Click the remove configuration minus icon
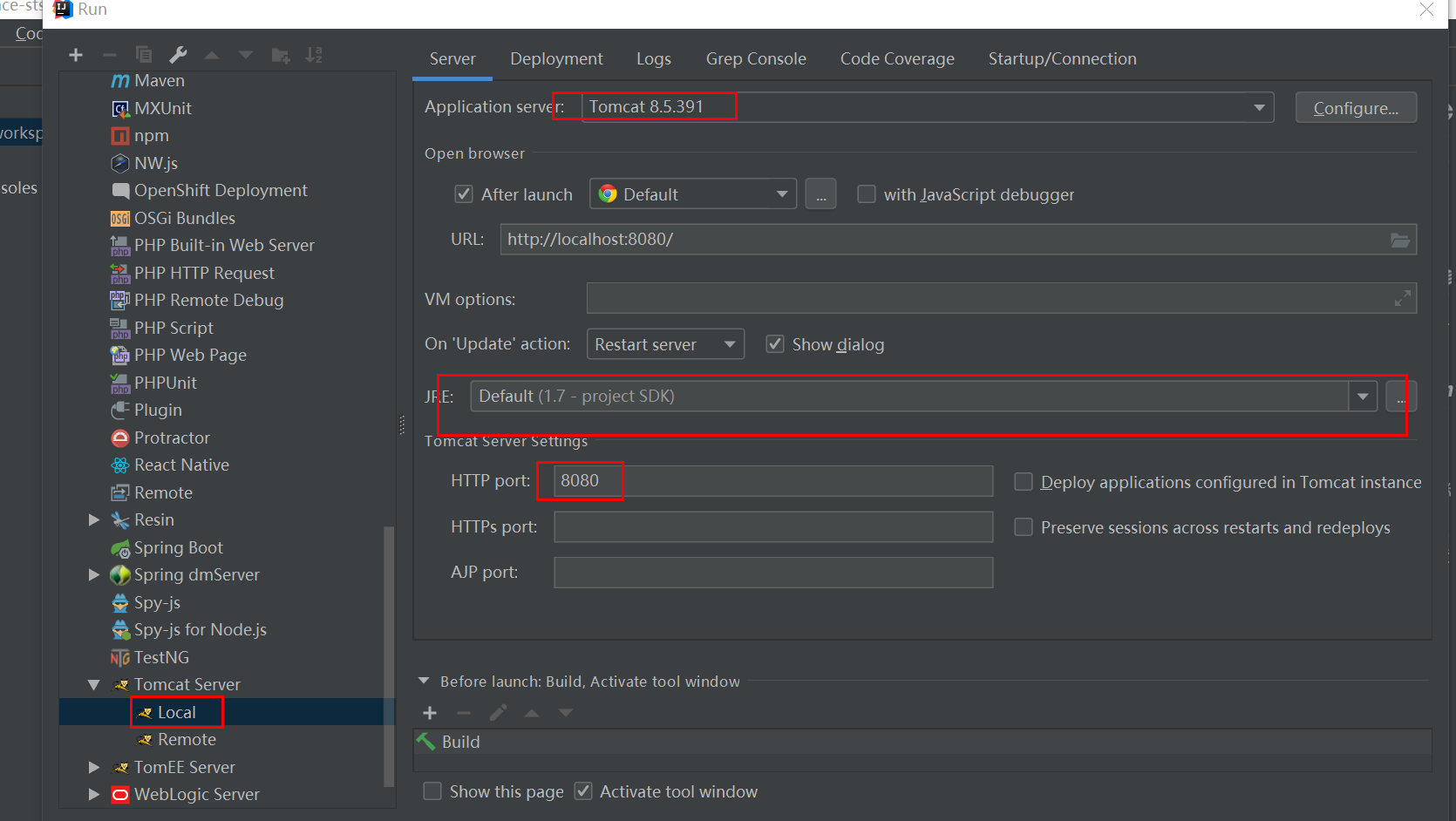 pos(110,55)
